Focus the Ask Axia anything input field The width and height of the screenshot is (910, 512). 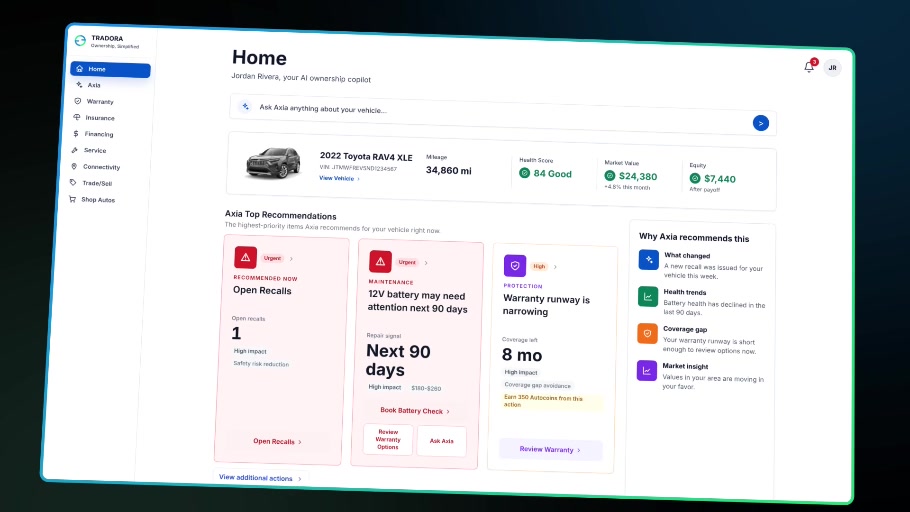coord(501,114)
